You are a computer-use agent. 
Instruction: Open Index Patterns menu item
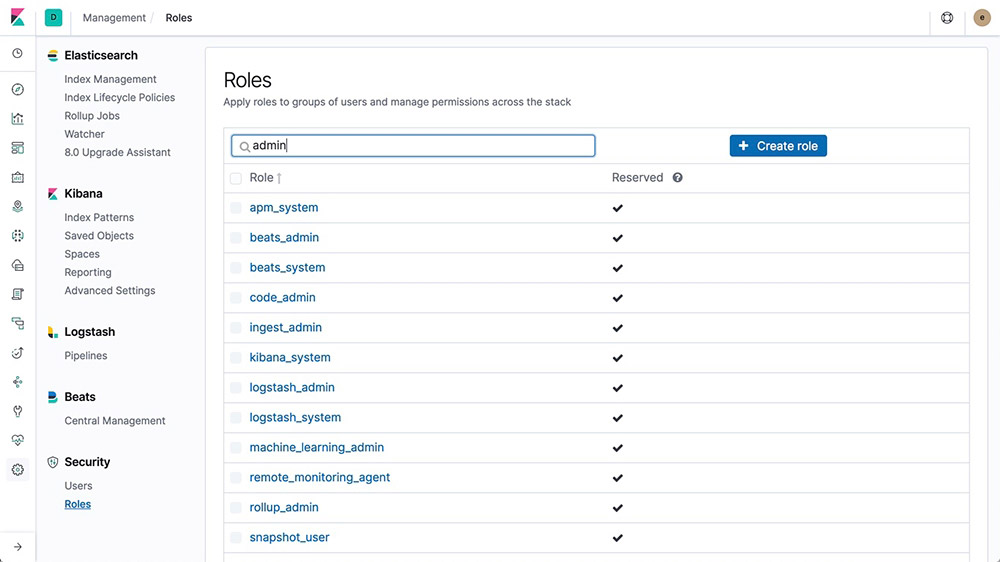point(99,218)
